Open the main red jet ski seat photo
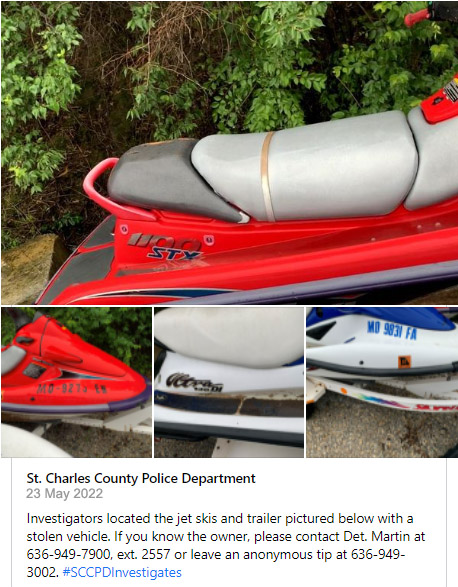The image size is (458, 587). click(x=229, y=153)
